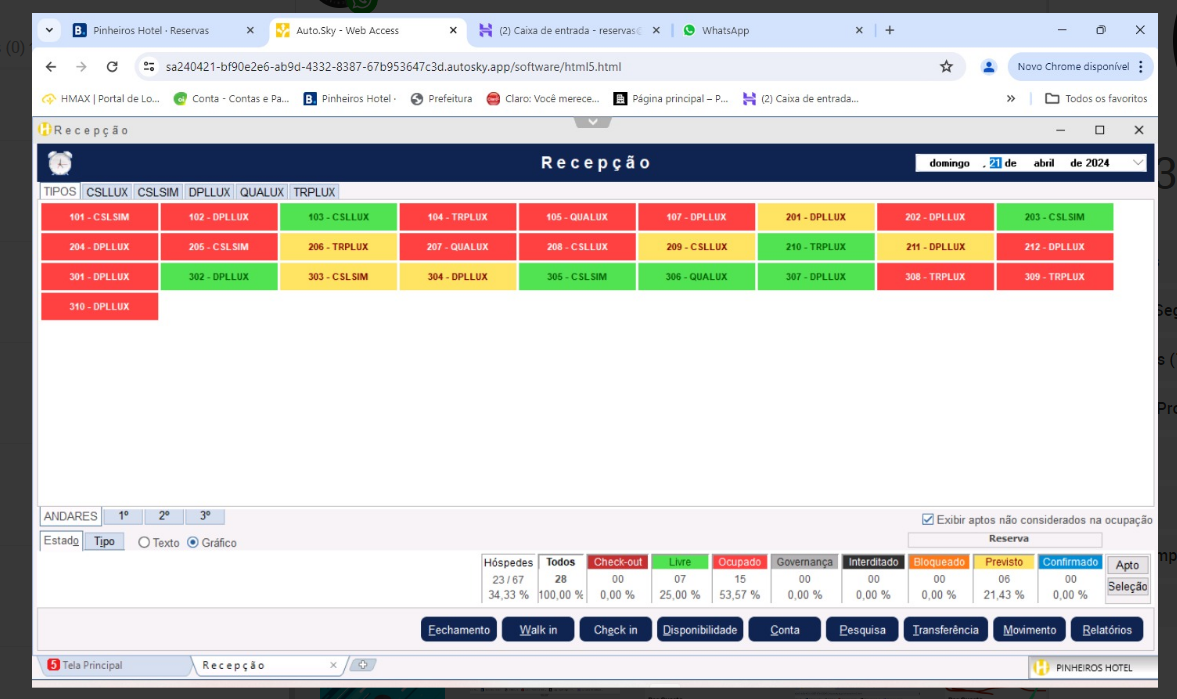Expand the collapsed top panel chevron

(x=592, y=122)
